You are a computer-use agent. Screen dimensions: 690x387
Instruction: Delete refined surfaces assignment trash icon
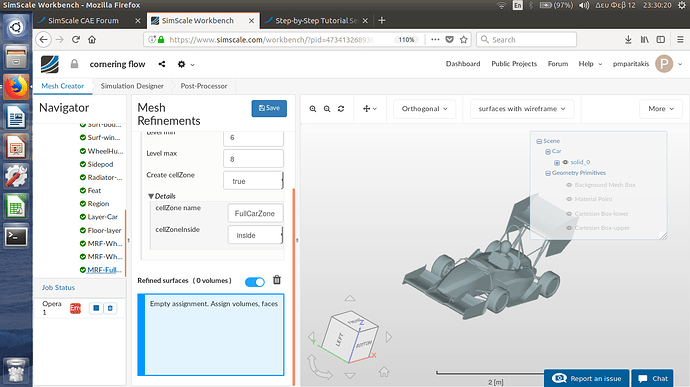(x=277, y=280)
